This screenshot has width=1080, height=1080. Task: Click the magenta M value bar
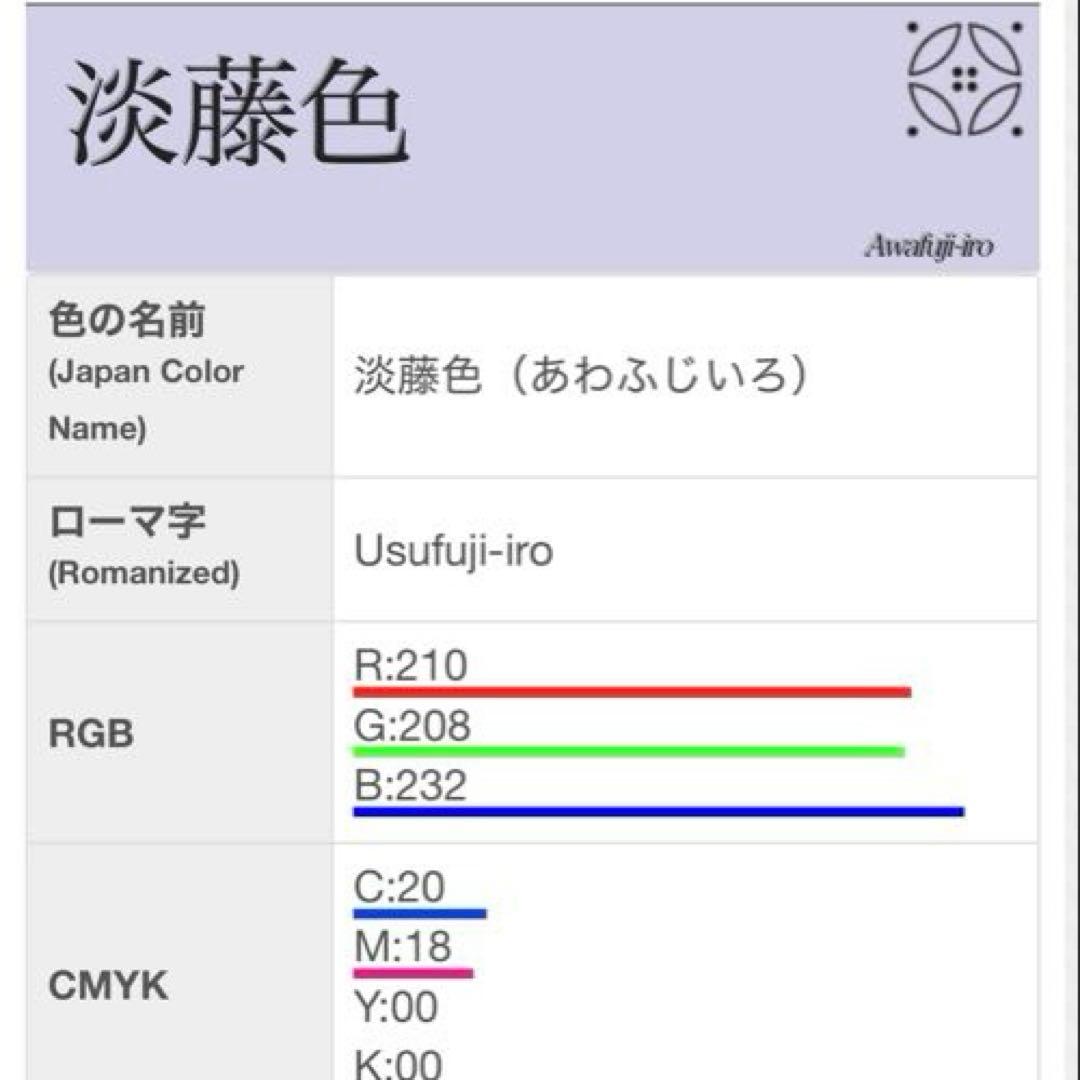(412, 972)
